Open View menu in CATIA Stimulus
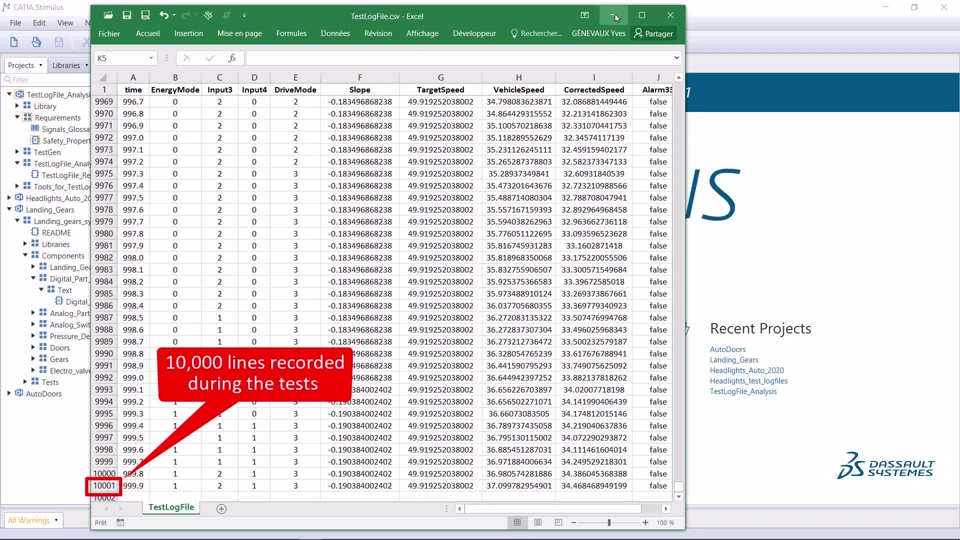 click(65, 23)
